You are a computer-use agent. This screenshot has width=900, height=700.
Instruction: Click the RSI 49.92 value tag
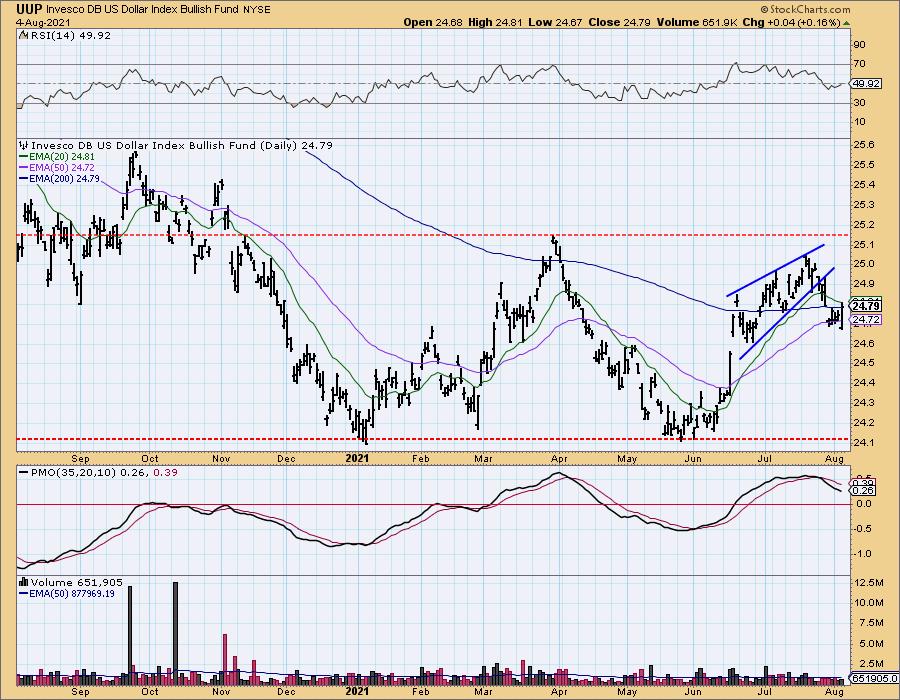(x=866, y=83)
